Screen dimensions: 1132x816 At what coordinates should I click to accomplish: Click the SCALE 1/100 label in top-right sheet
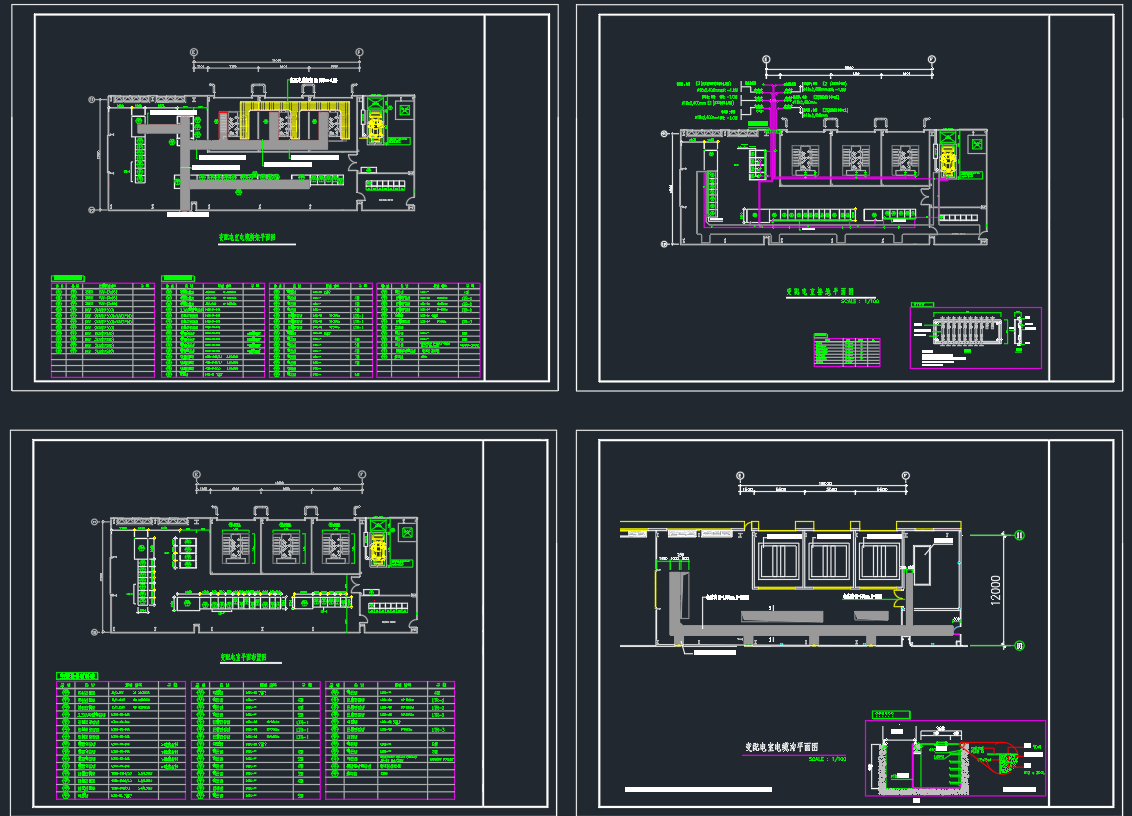pyautogui.click(x=860, y=300)
